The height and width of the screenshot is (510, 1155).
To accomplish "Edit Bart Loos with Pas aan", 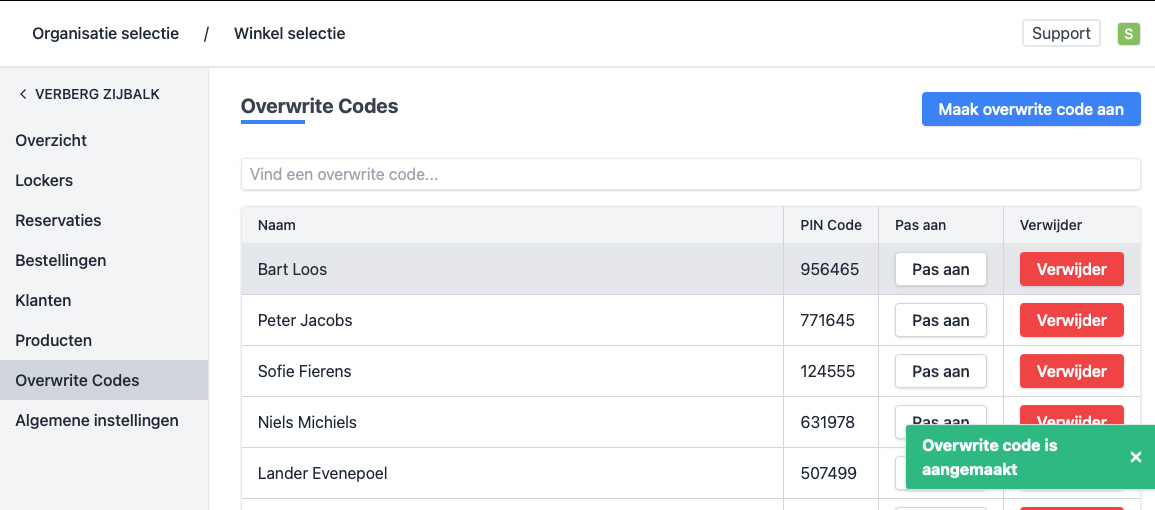I will [940, 269].
